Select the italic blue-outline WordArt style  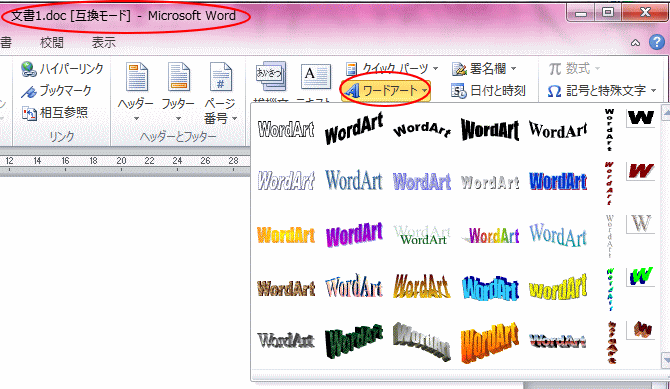tap(286, 181)
